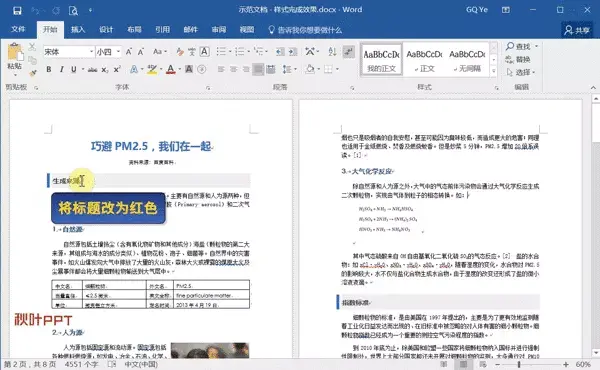Open the Borders dropdown arrow

337,69
